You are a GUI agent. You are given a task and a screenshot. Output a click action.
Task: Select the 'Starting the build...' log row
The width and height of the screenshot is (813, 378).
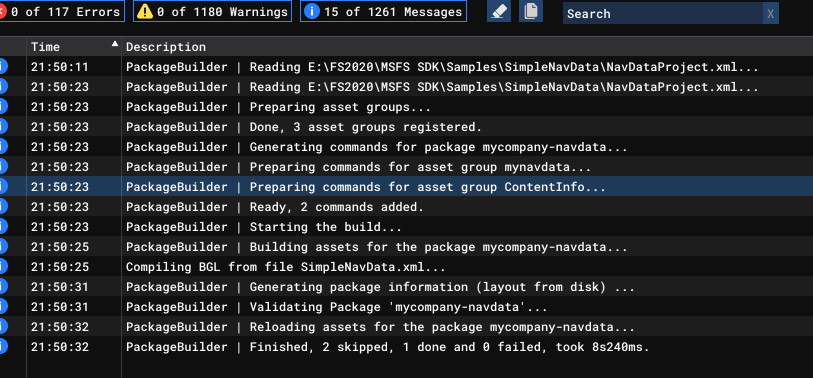click(x=406, y=227)
